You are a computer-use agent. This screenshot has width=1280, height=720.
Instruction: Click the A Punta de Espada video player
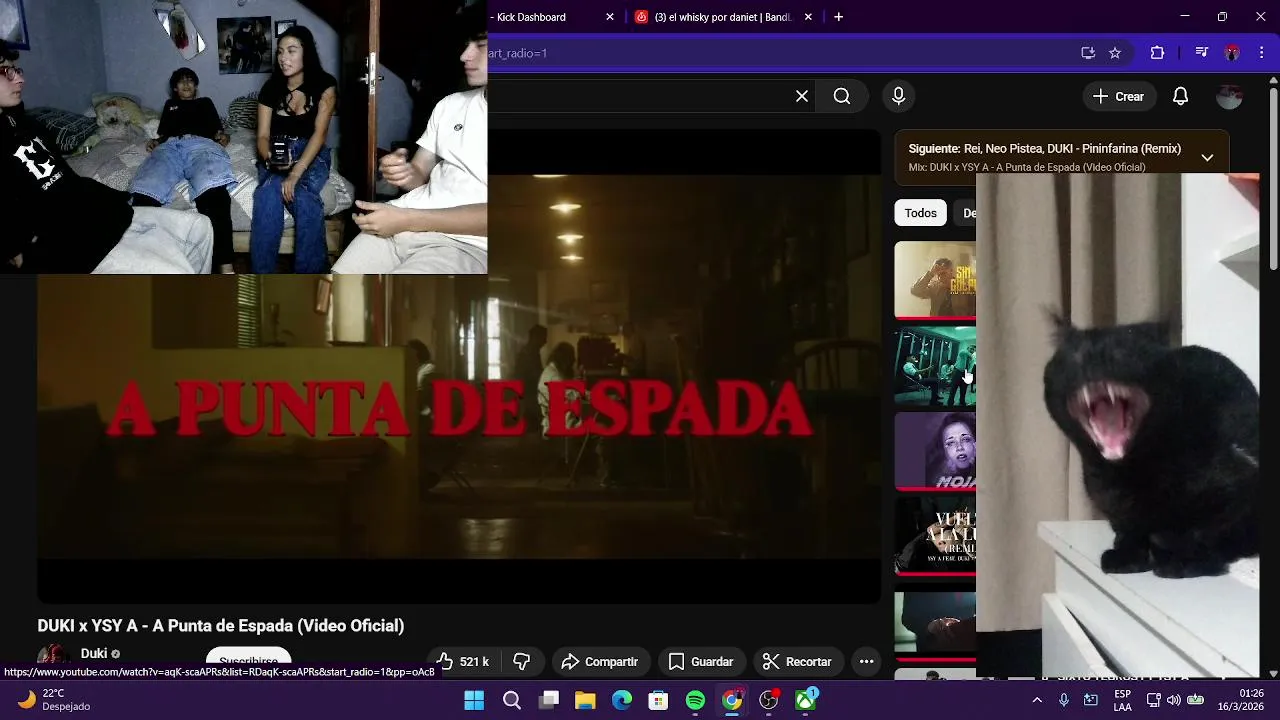pyautogui.click(x=459, y=366)
